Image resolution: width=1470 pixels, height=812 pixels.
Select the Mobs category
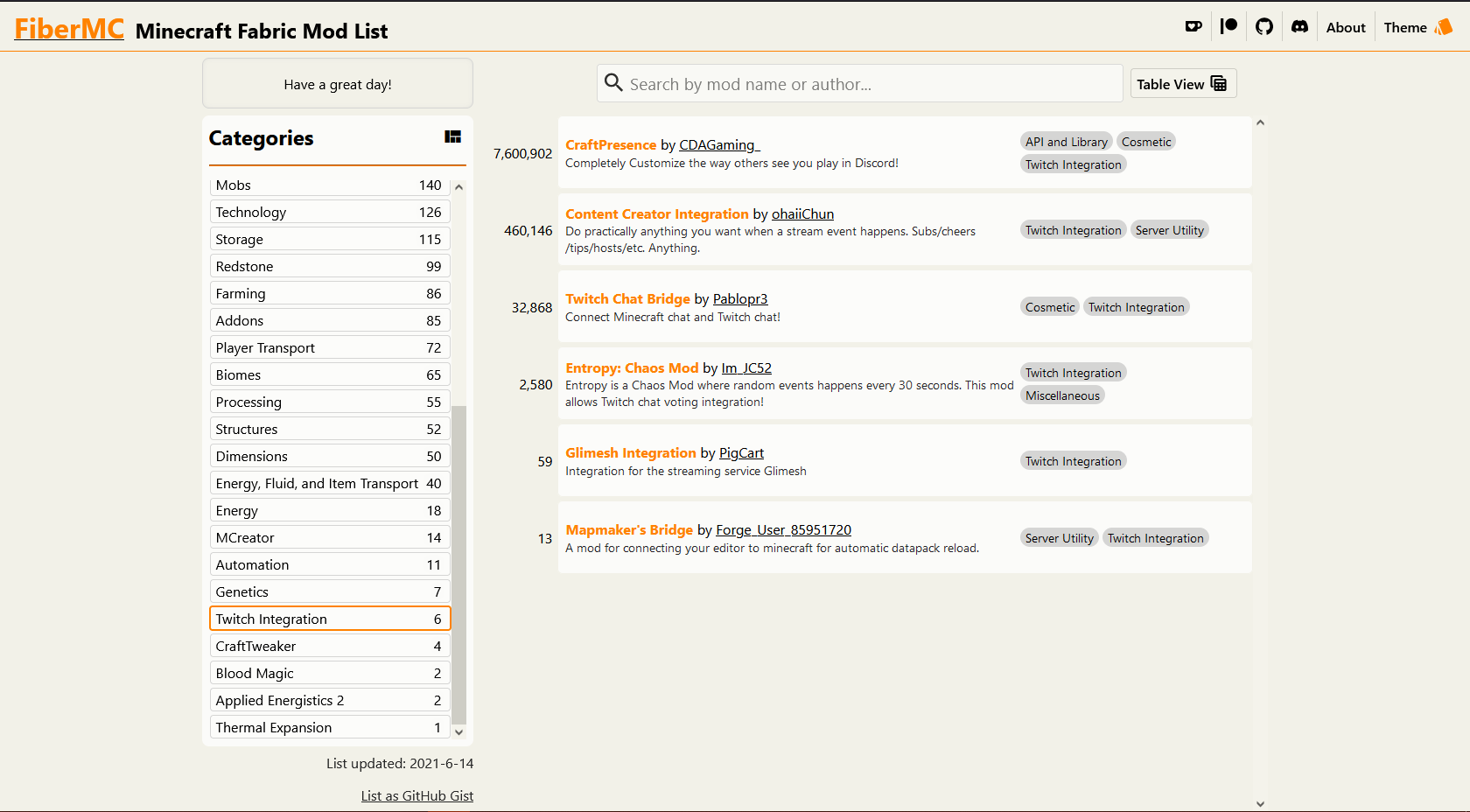330,185
